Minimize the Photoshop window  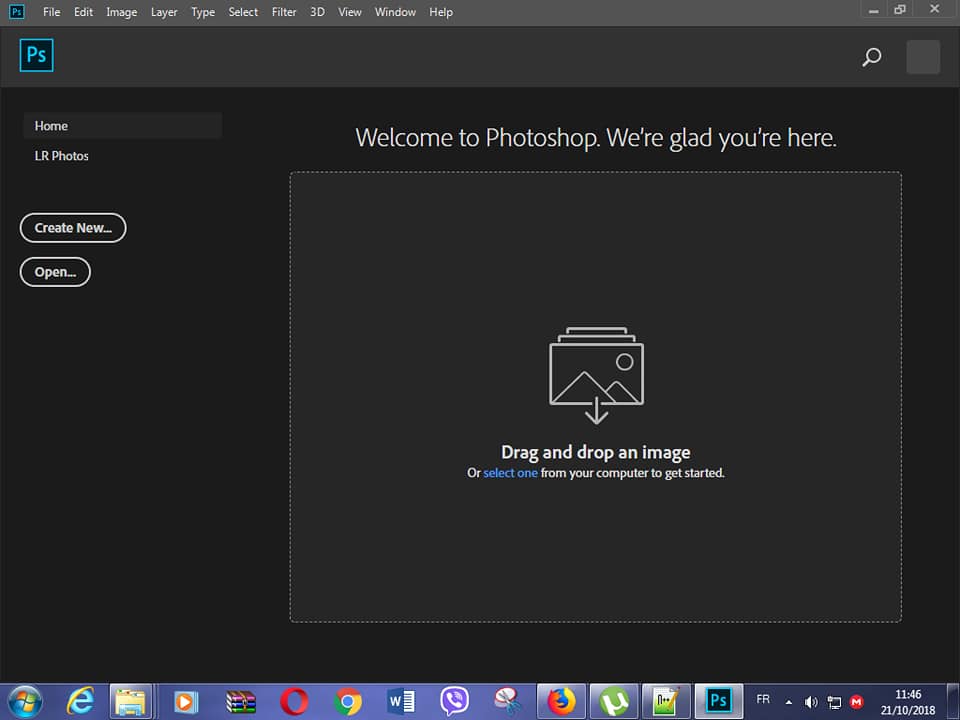pyautogui.click(x=874, y=10)
